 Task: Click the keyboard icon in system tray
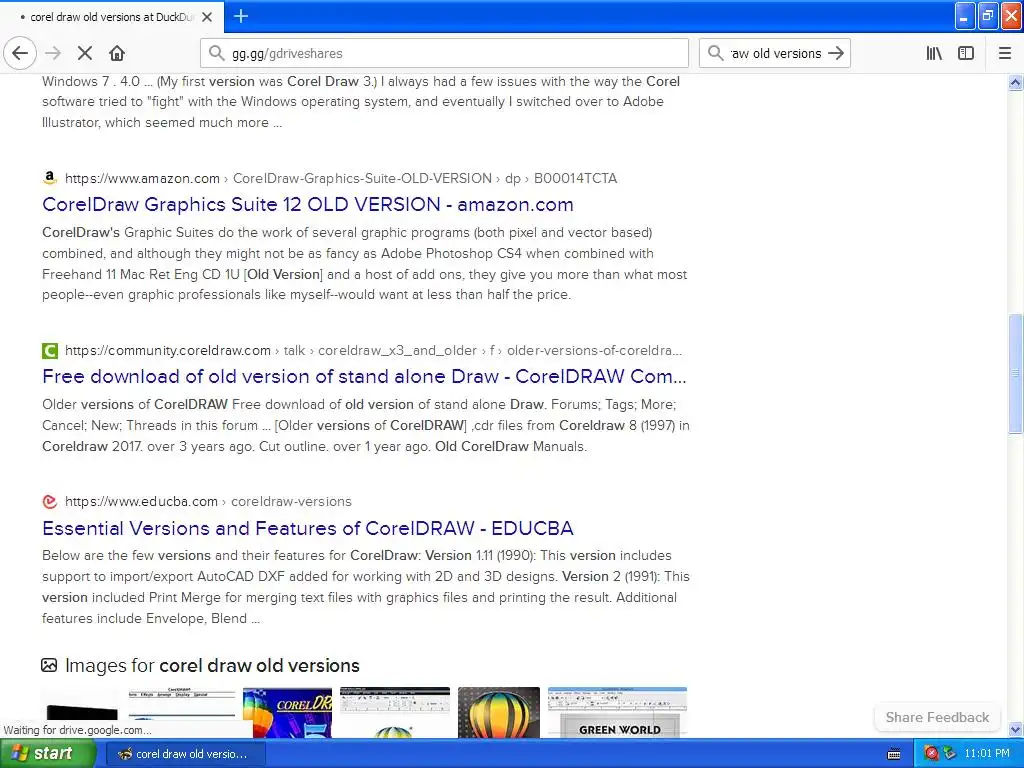click(x=894, y=754)
